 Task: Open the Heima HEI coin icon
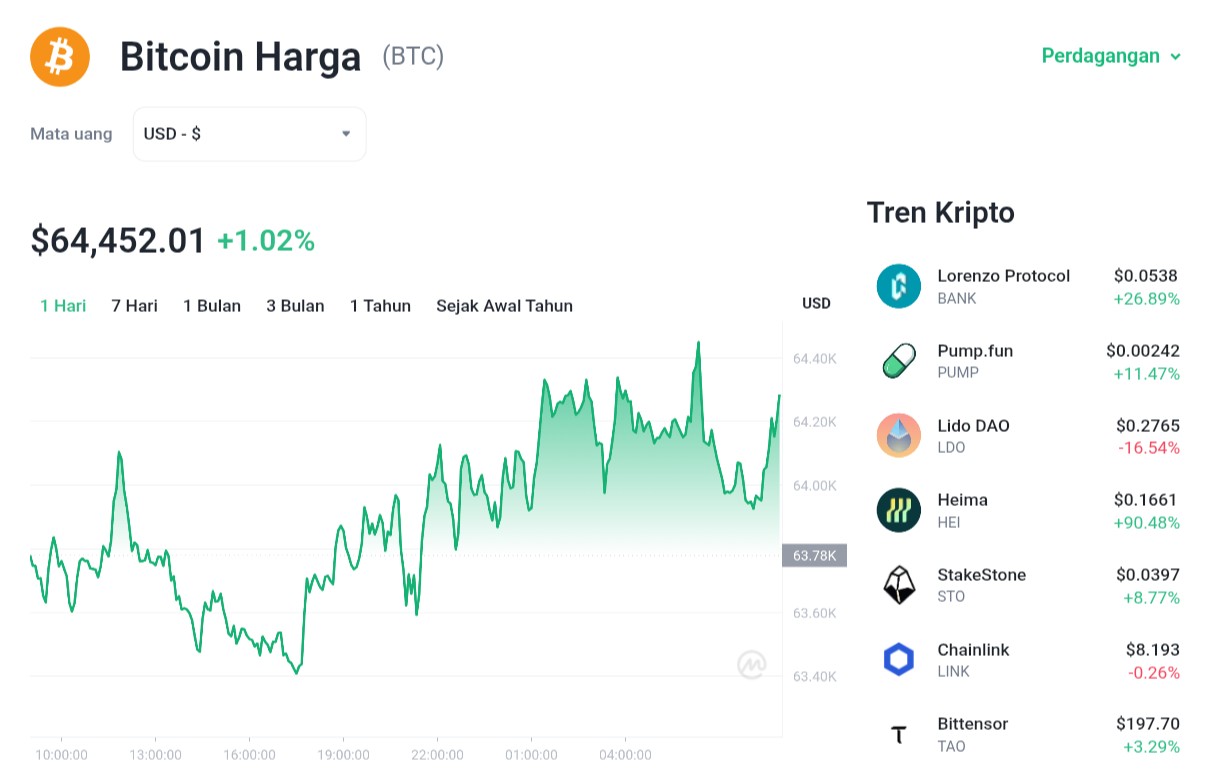[898, 510]
